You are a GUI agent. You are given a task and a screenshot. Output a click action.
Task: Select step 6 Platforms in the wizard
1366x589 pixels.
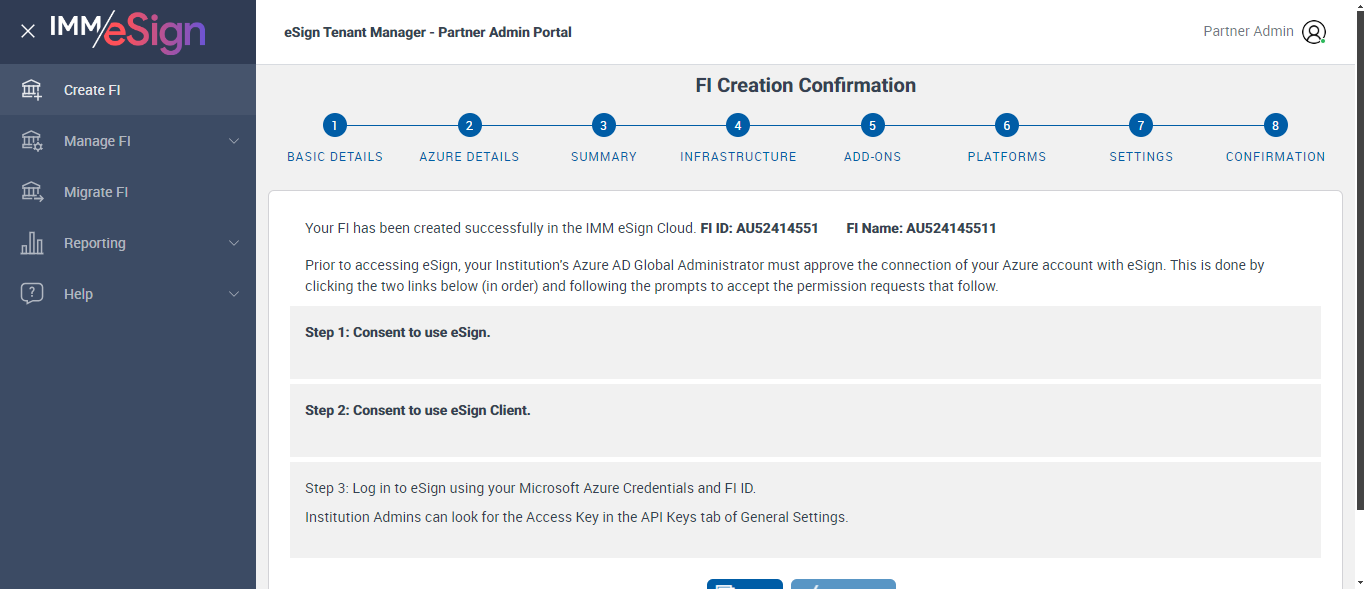(1007, 126)
